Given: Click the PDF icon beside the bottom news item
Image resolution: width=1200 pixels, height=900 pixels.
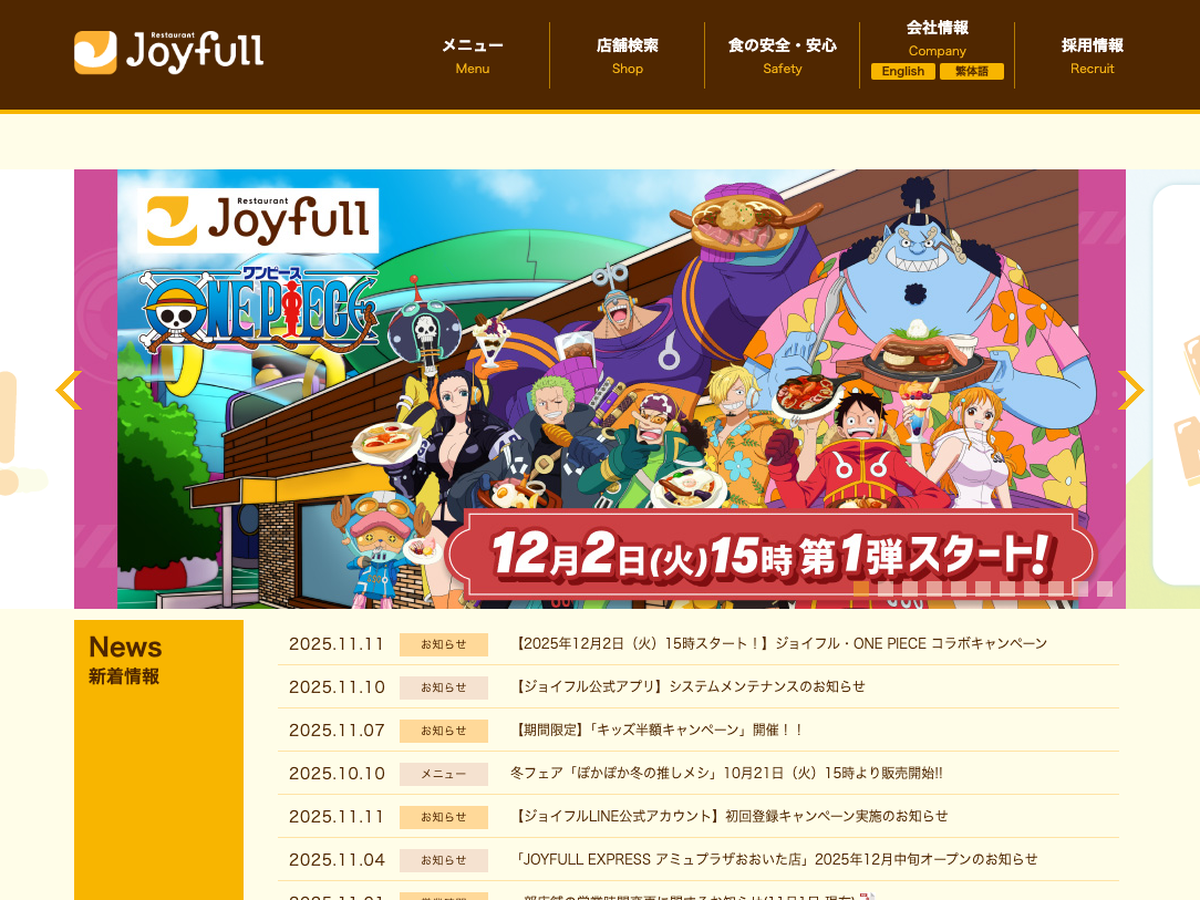Looking at the screenshot, I should pos(866,896).
